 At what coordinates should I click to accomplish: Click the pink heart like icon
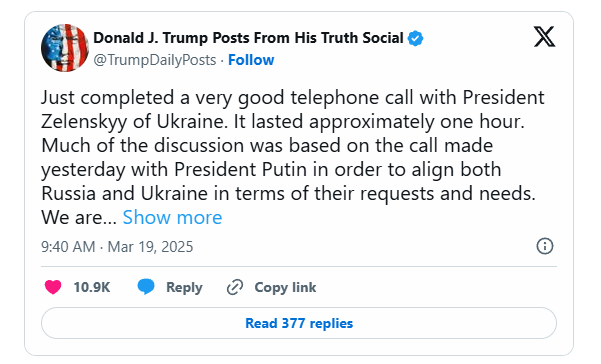coord(53,287)
